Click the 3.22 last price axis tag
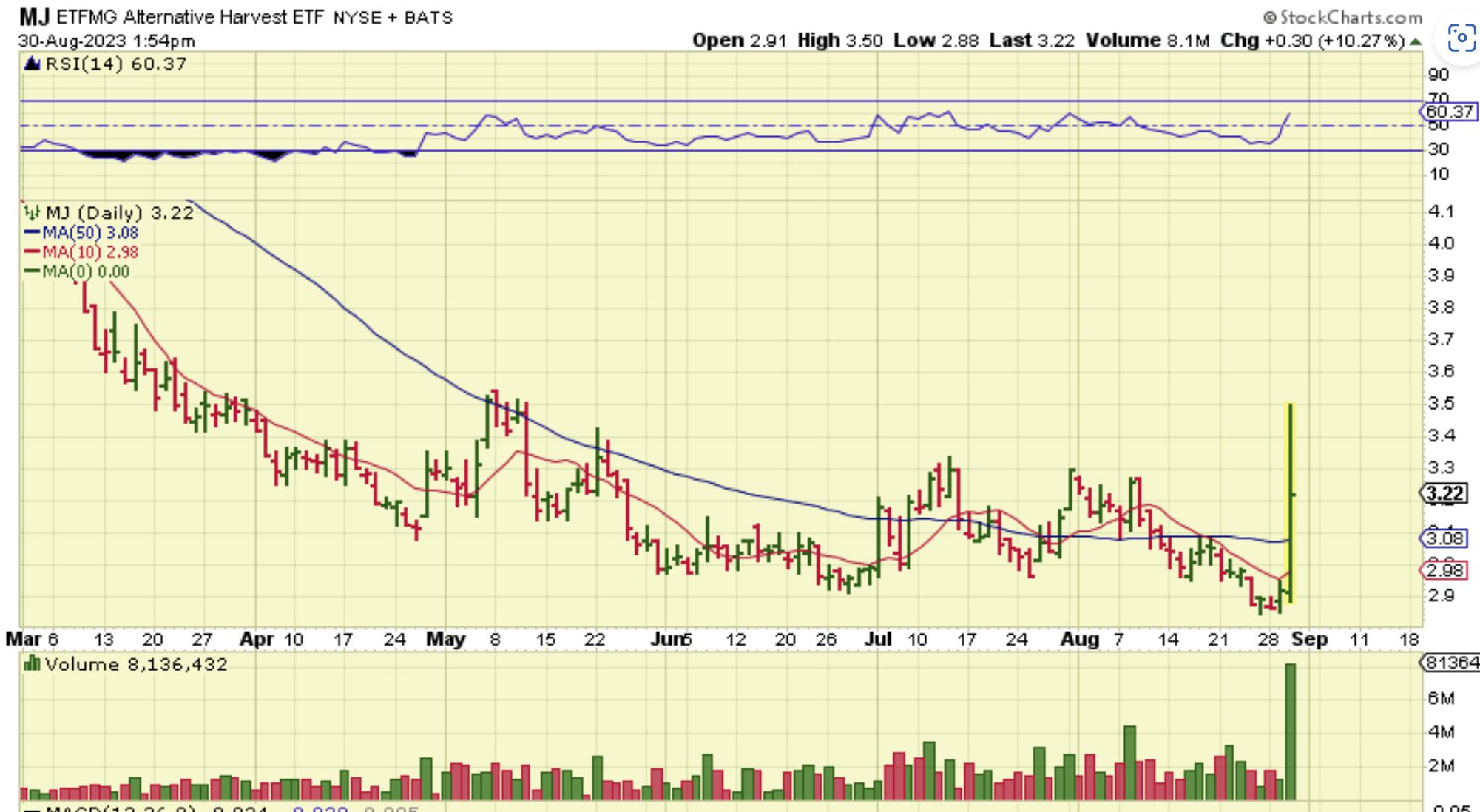The height and width of the screenshot is (812, 1480). [x=1444, y=493]
